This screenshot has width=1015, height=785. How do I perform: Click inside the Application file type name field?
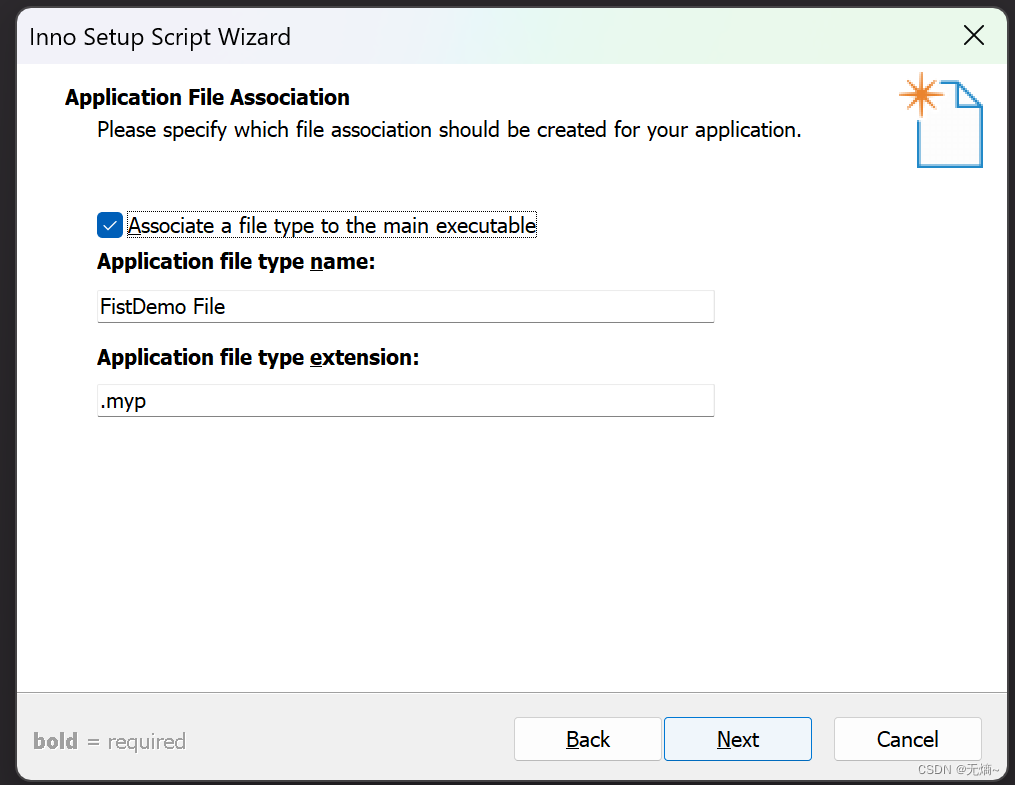click(x=405, y=306)
